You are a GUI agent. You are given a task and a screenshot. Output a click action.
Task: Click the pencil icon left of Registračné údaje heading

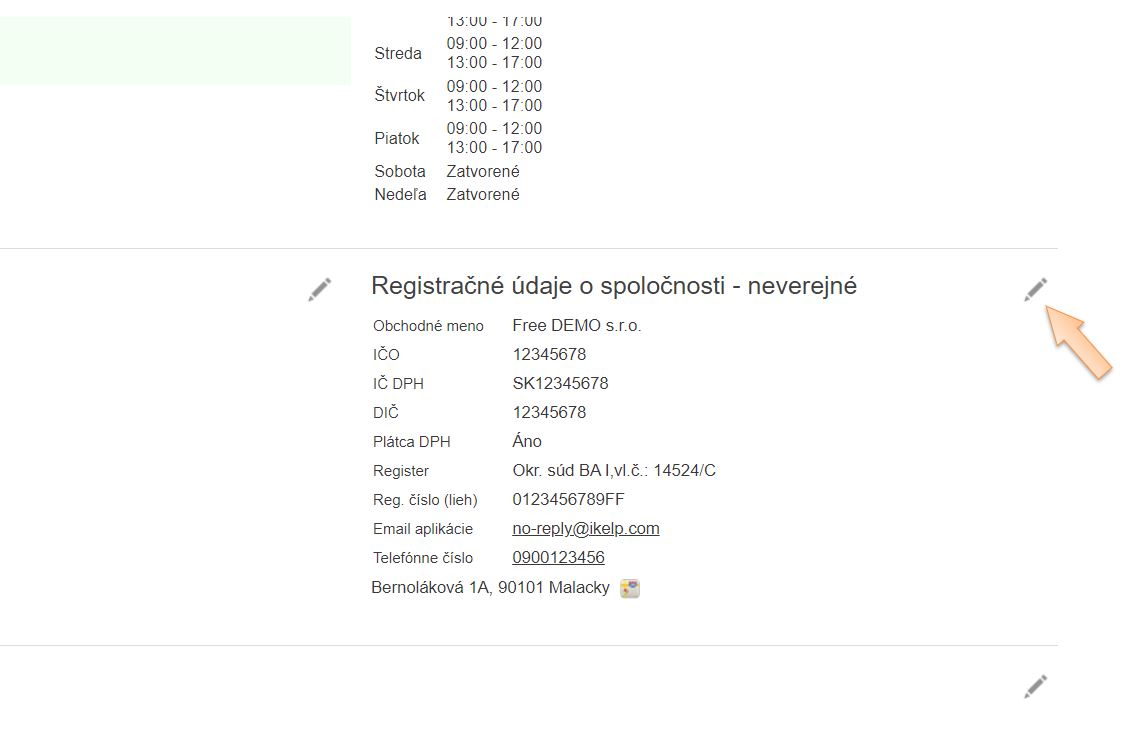tap(319, 290)
